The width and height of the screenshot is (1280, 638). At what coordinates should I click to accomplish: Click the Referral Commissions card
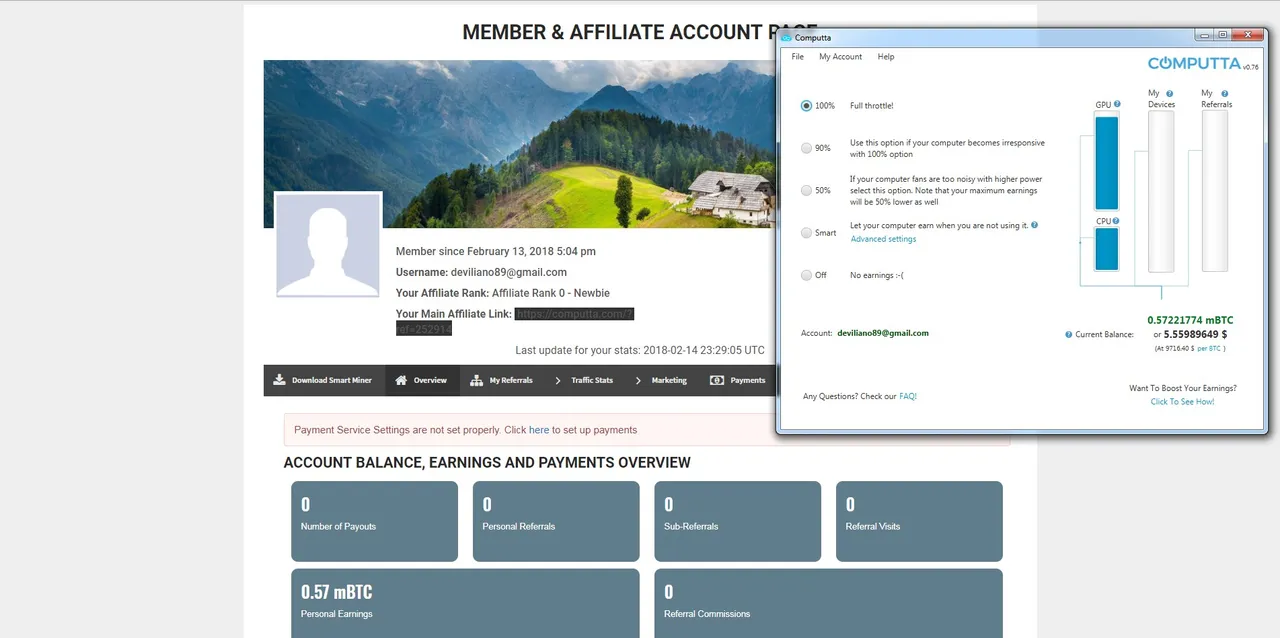828,603
